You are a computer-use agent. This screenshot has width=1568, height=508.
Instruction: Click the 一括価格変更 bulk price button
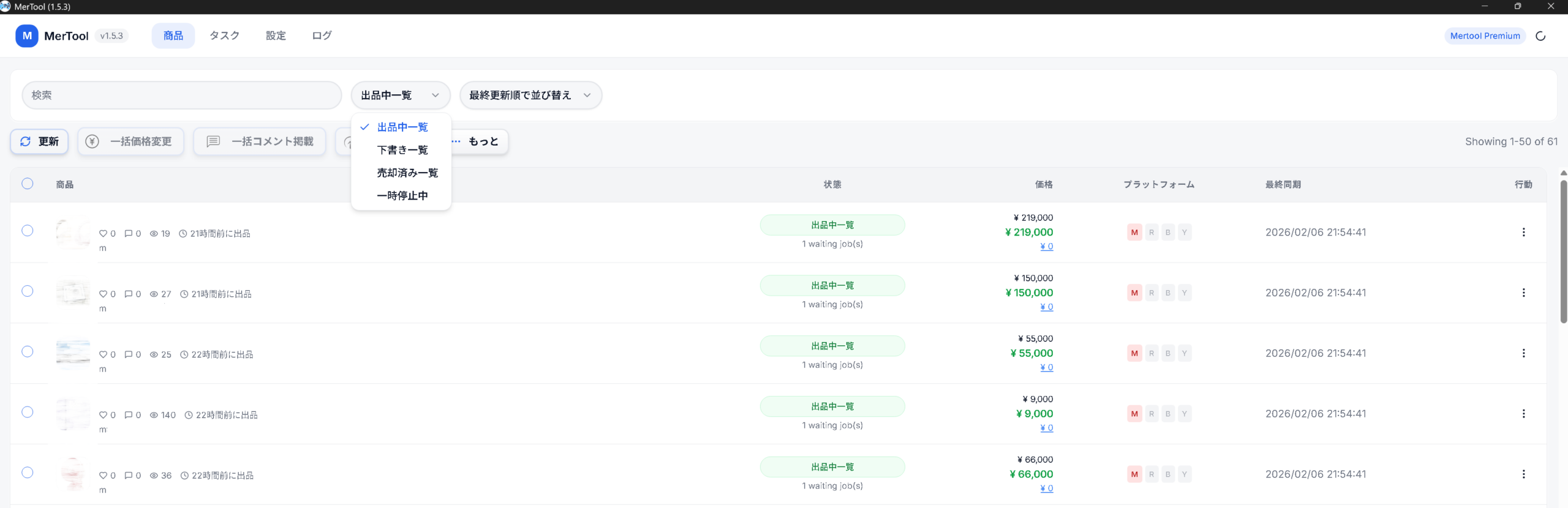(131, 141)
